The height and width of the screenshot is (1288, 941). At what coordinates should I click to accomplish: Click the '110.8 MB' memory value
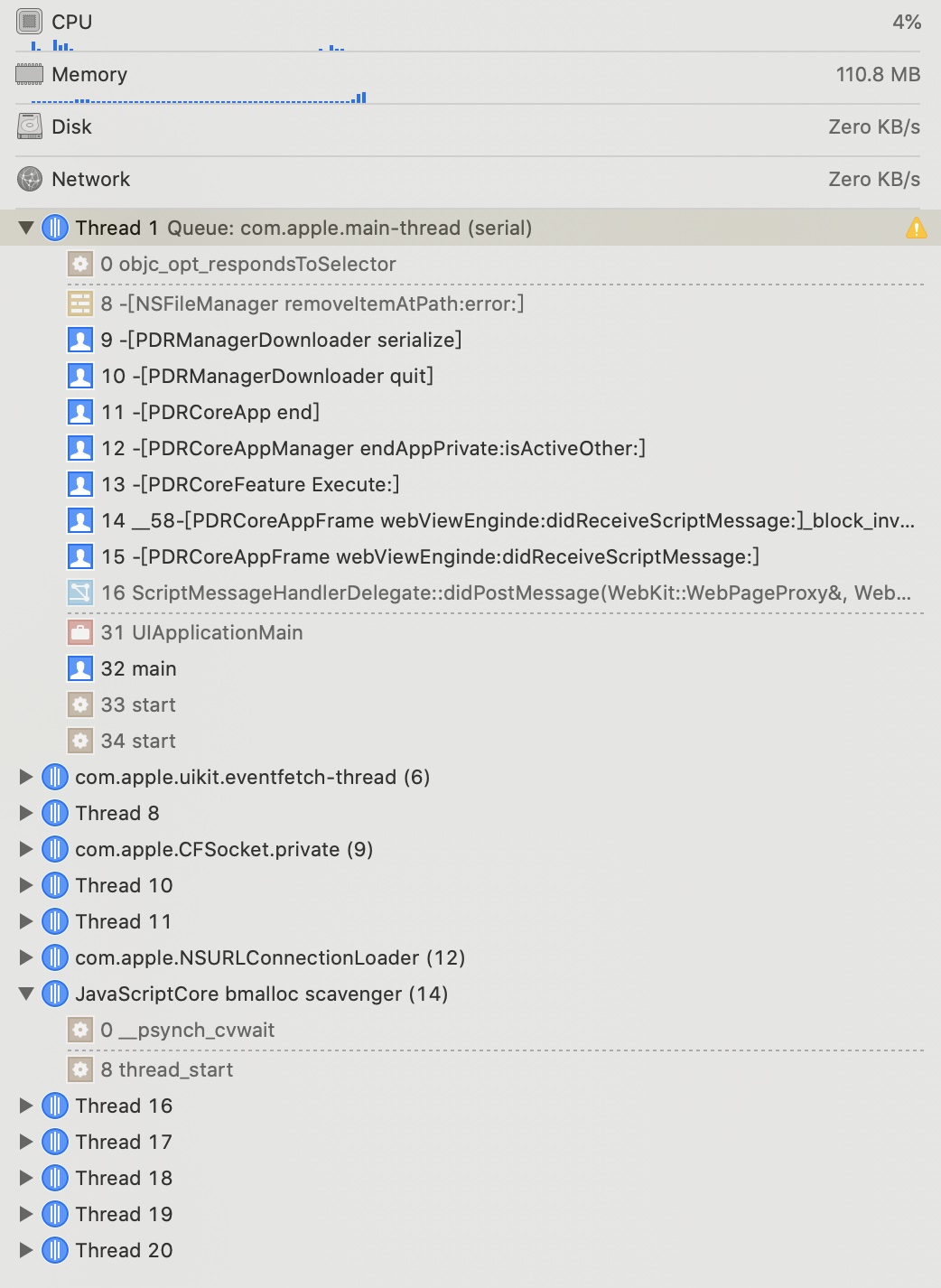point(878,74)
